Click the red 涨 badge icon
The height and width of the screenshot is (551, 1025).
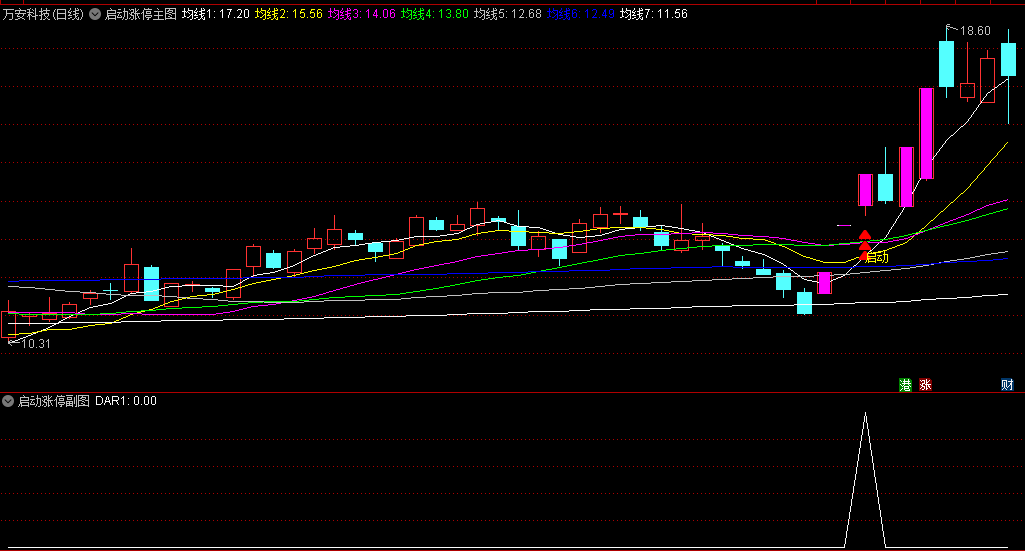point(925,385)
